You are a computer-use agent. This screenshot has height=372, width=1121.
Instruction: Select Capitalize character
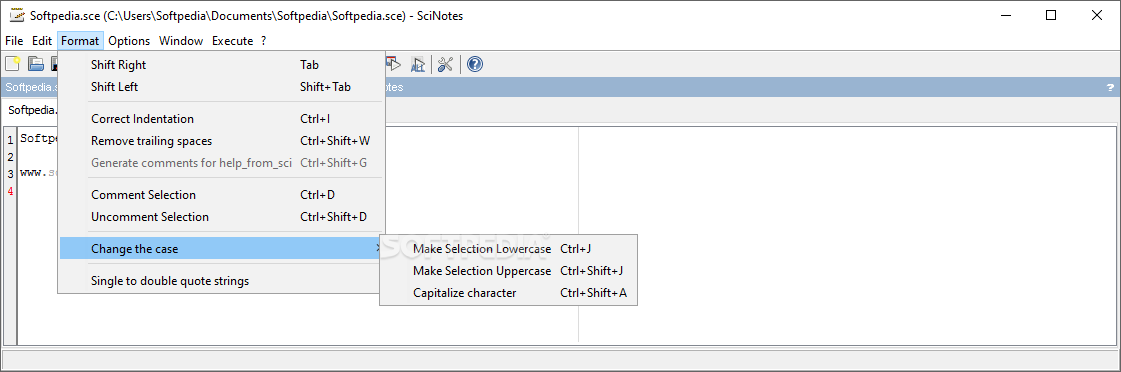pos(508,293)
